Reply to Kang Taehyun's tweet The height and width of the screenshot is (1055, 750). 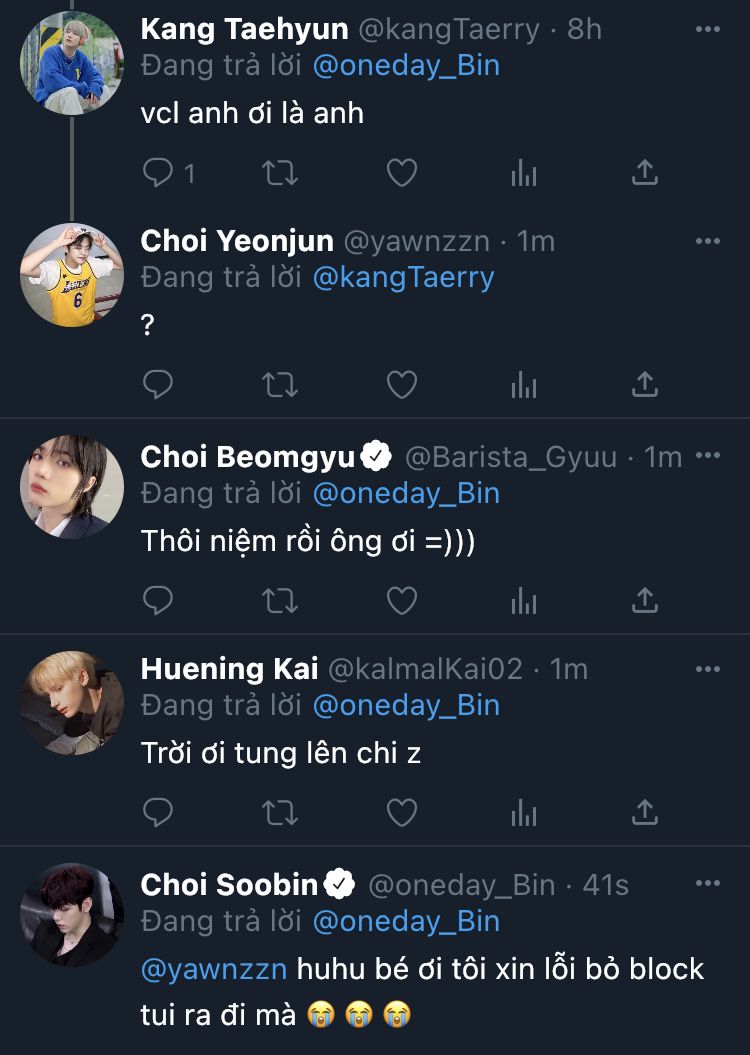[x=159, y=173]
